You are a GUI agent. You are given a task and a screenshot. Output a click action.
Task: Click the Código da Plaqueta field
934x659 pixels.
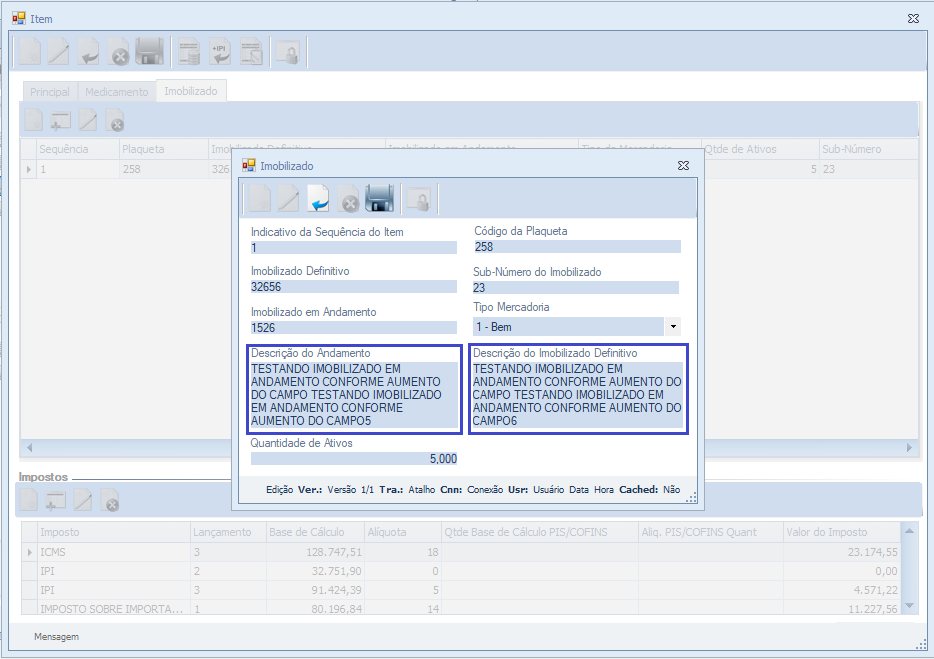[x=576, y=247]
